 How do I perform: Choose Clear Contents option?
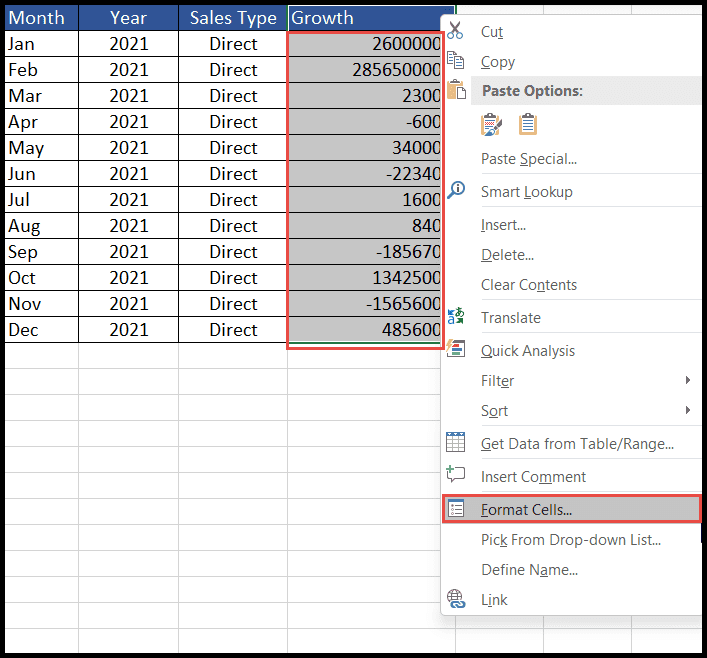point(528,285)
